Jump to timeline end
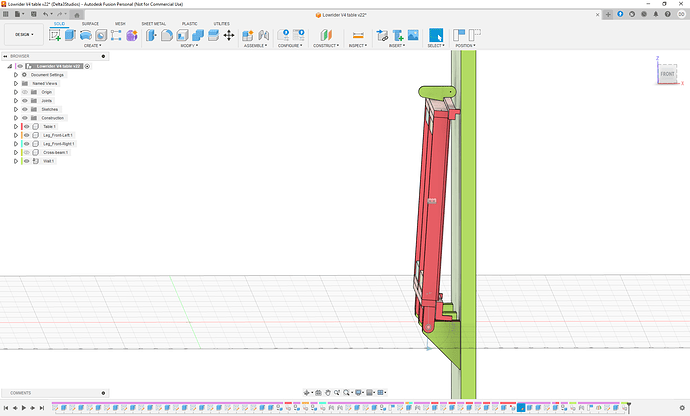 [x=42, y=408]
